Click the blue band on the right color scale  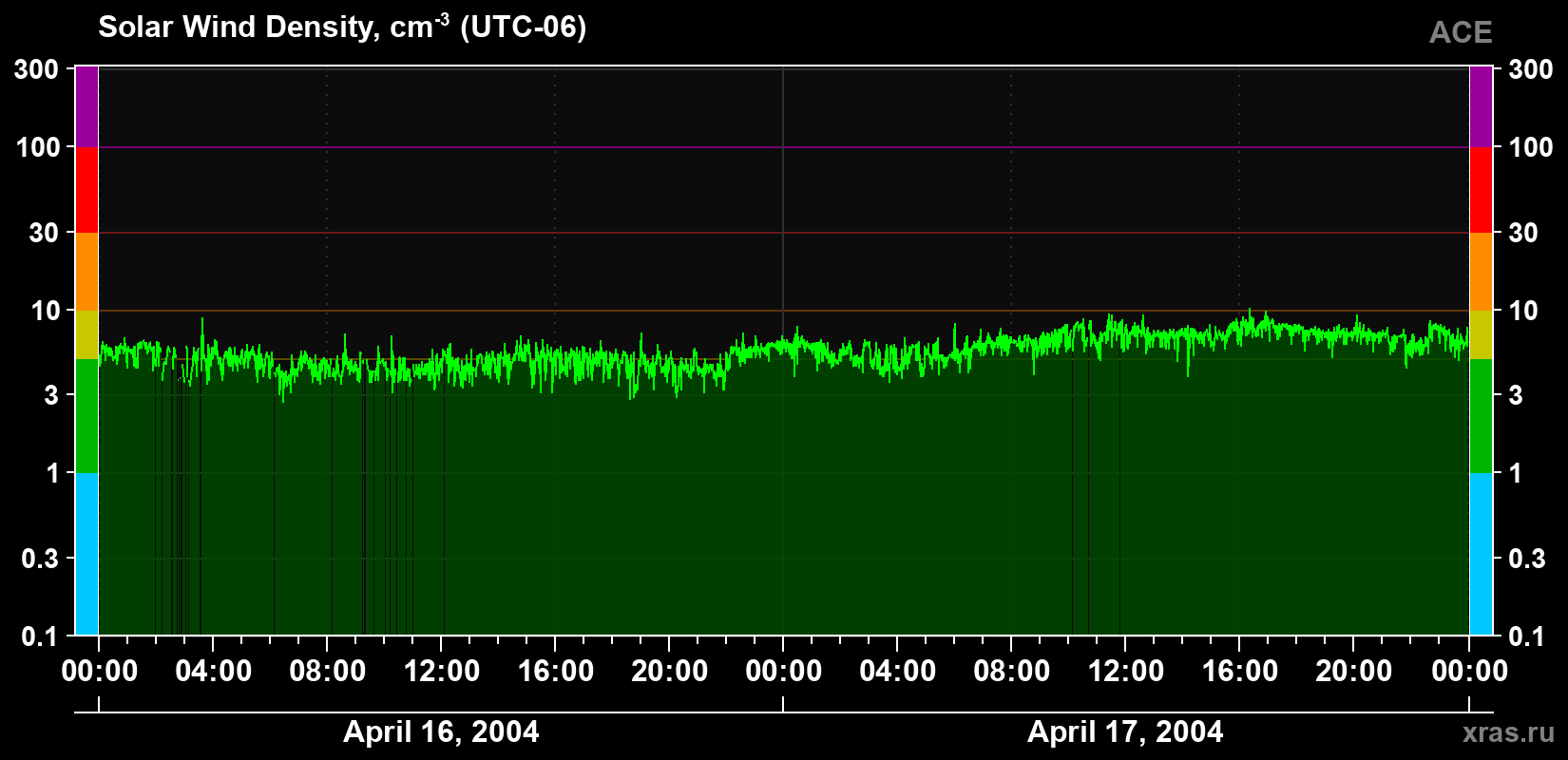(1482, 554)
